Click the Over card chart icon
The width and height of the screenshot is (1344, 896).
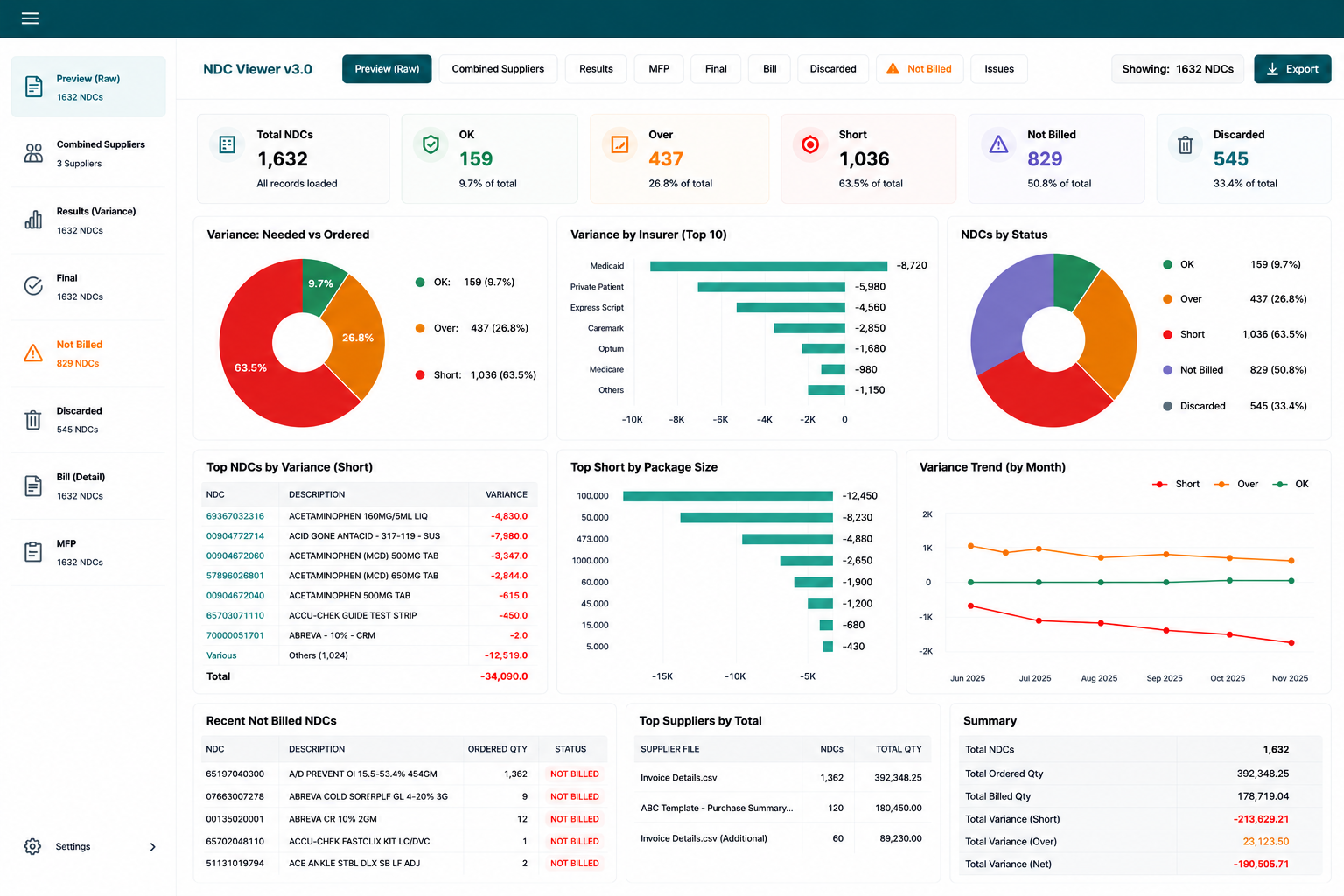tap(619, 145)
